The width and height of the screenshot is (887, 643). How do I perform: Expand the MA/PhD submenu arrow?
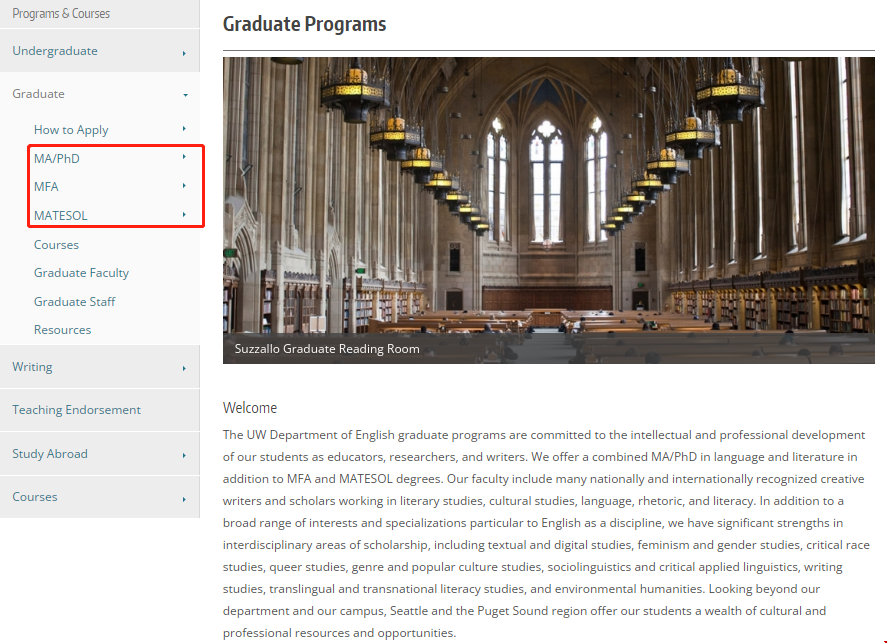184,157
